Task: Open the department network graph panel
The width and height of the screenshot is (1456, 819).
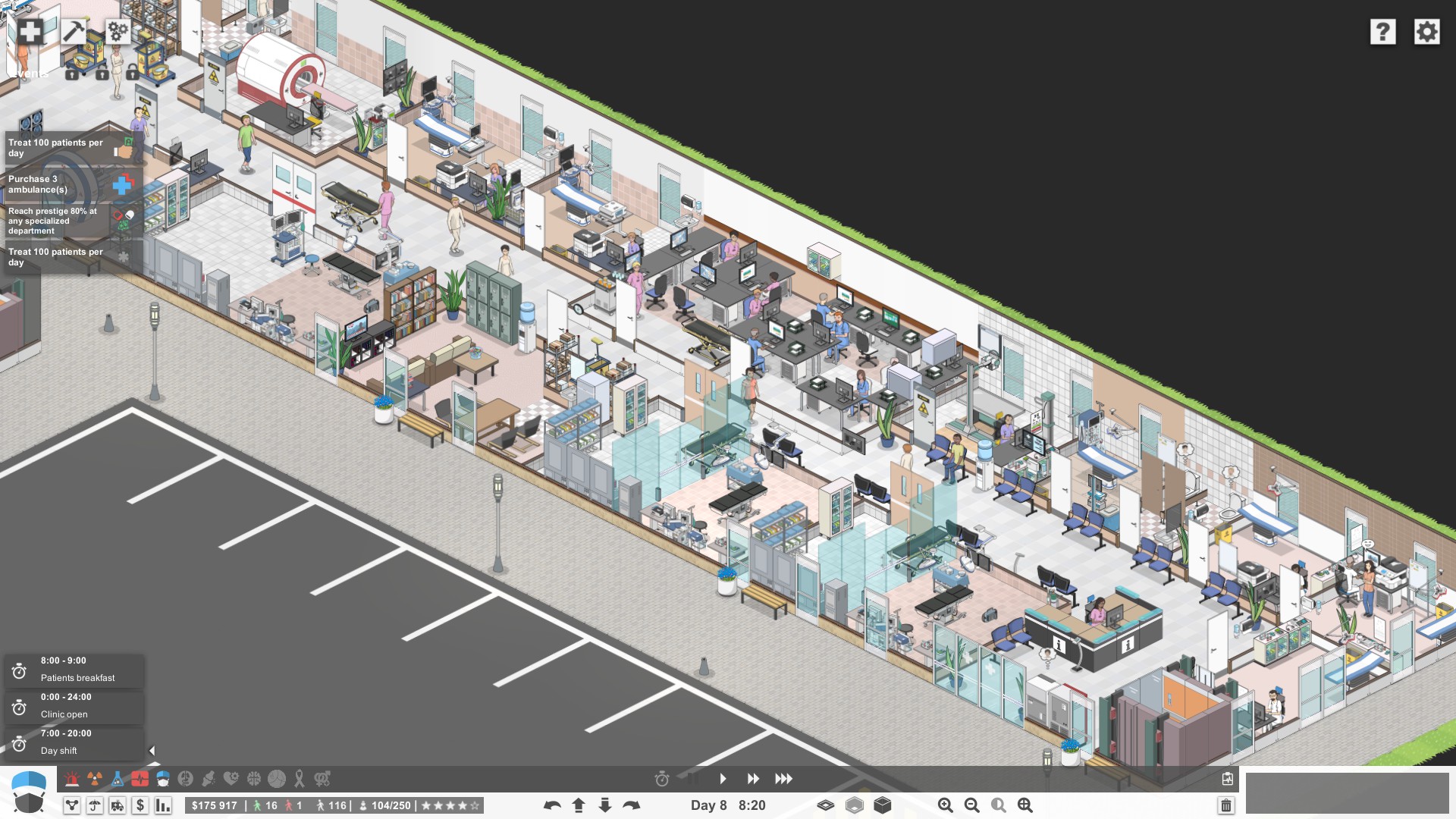Action: (72, 805)
